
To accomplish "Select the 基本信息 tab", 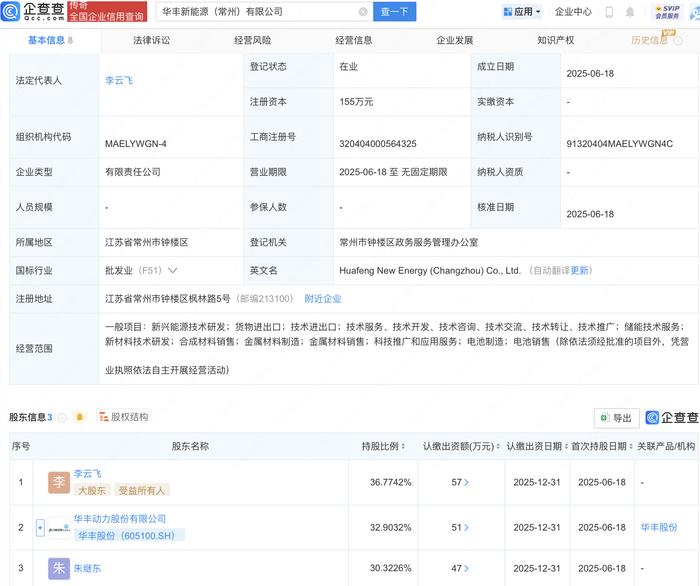I will pyautogui.click(x=50, y=41).
